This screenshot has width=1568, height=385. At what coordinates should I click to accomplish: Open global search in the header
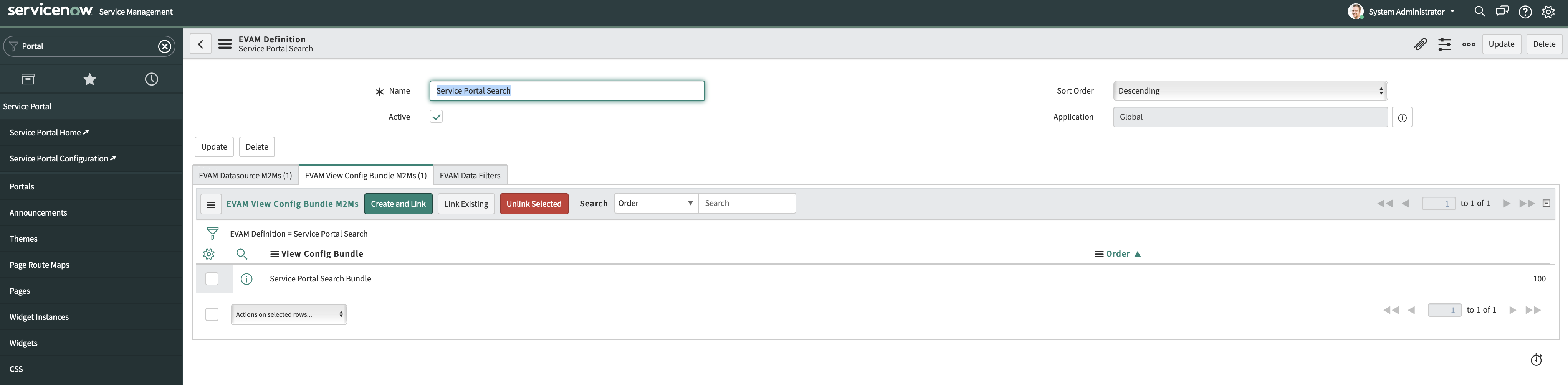point(1480,11)
